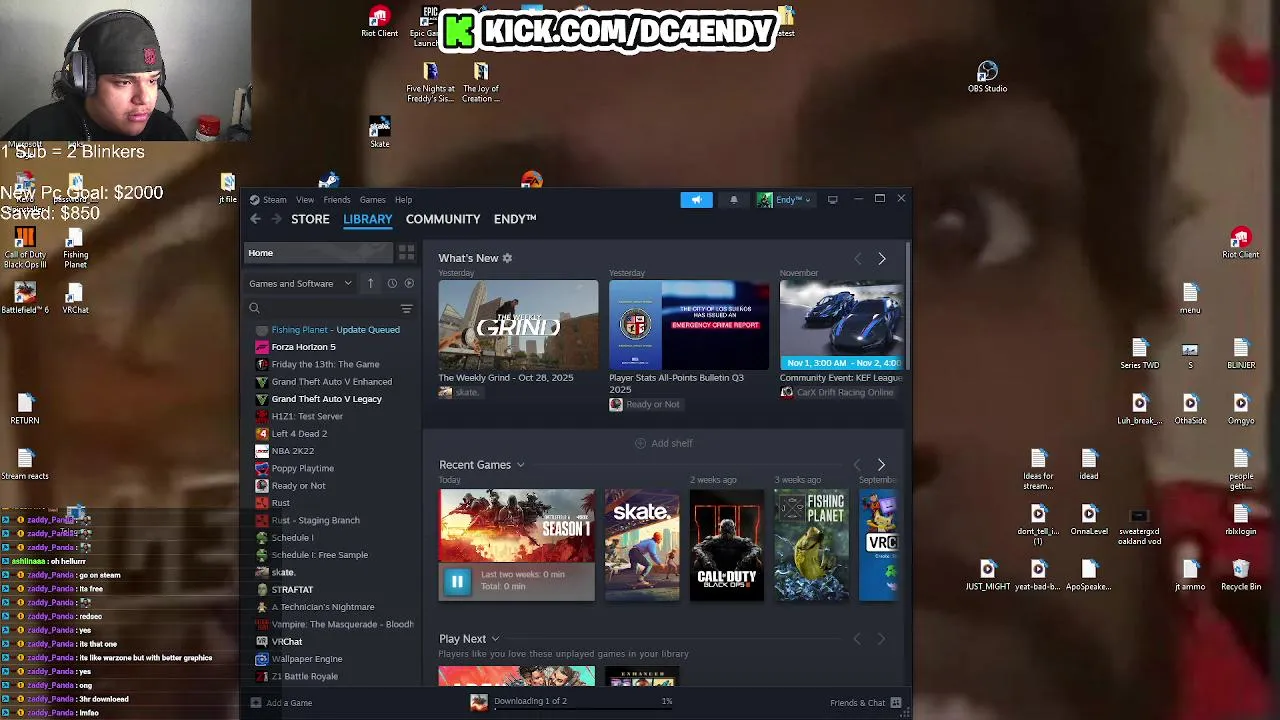Open the Games menu

[372, 200]
